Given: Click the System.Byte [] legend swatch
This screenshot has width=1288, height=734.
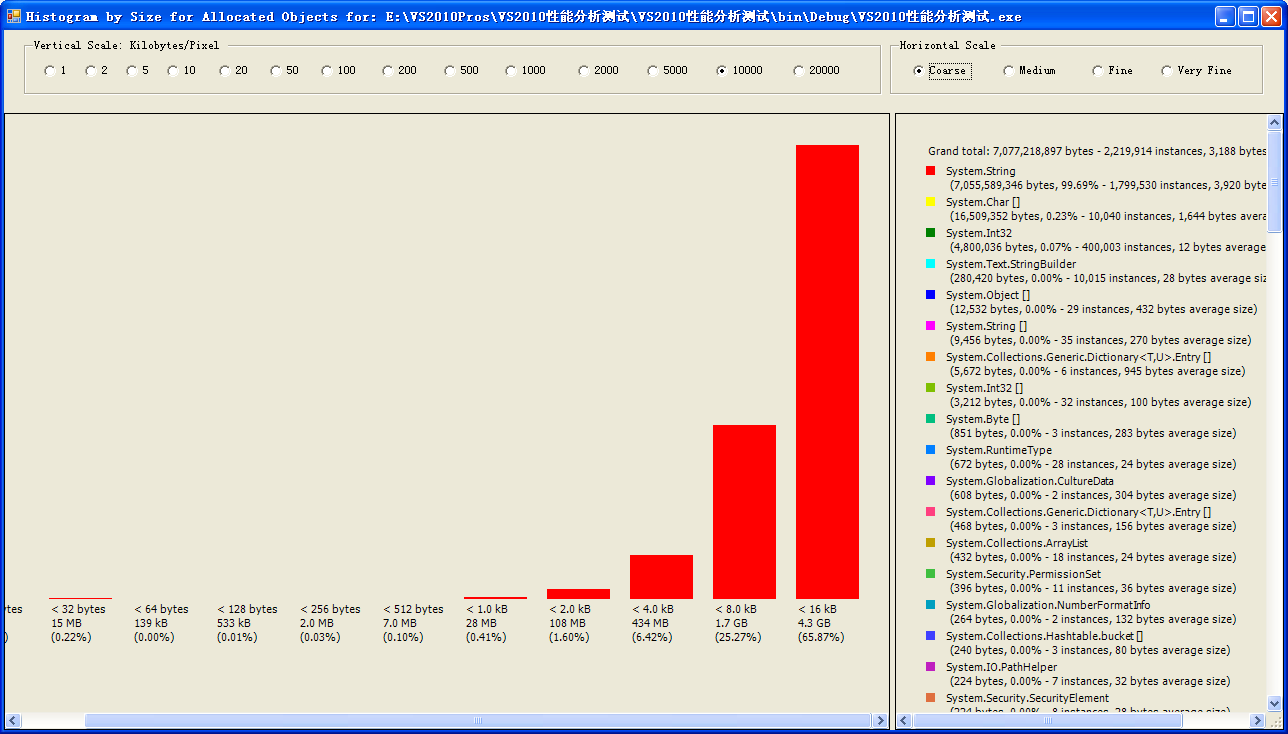Looking at the screenshot, I should (931, 419).
